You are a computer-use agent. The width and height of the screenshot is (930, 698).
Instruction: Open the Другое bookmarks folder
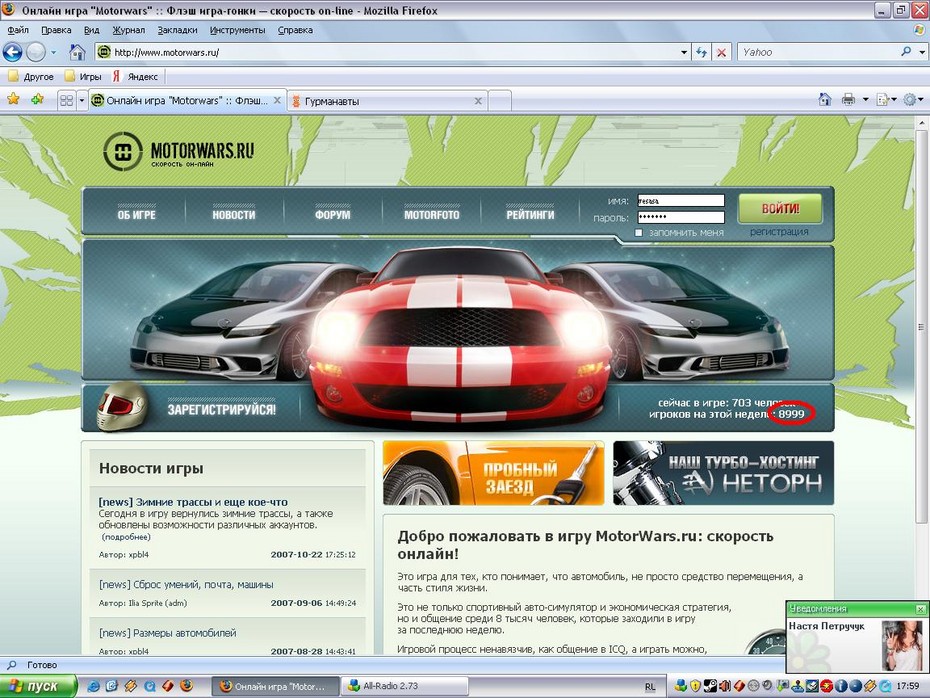coord(31,77)
